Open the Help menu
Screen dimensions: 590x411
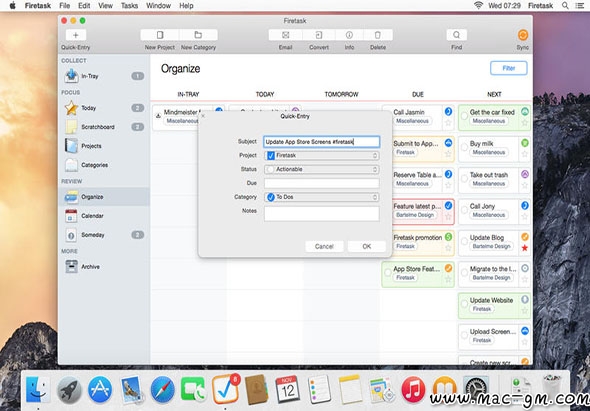pyautogui.click(x=186, y=6)
